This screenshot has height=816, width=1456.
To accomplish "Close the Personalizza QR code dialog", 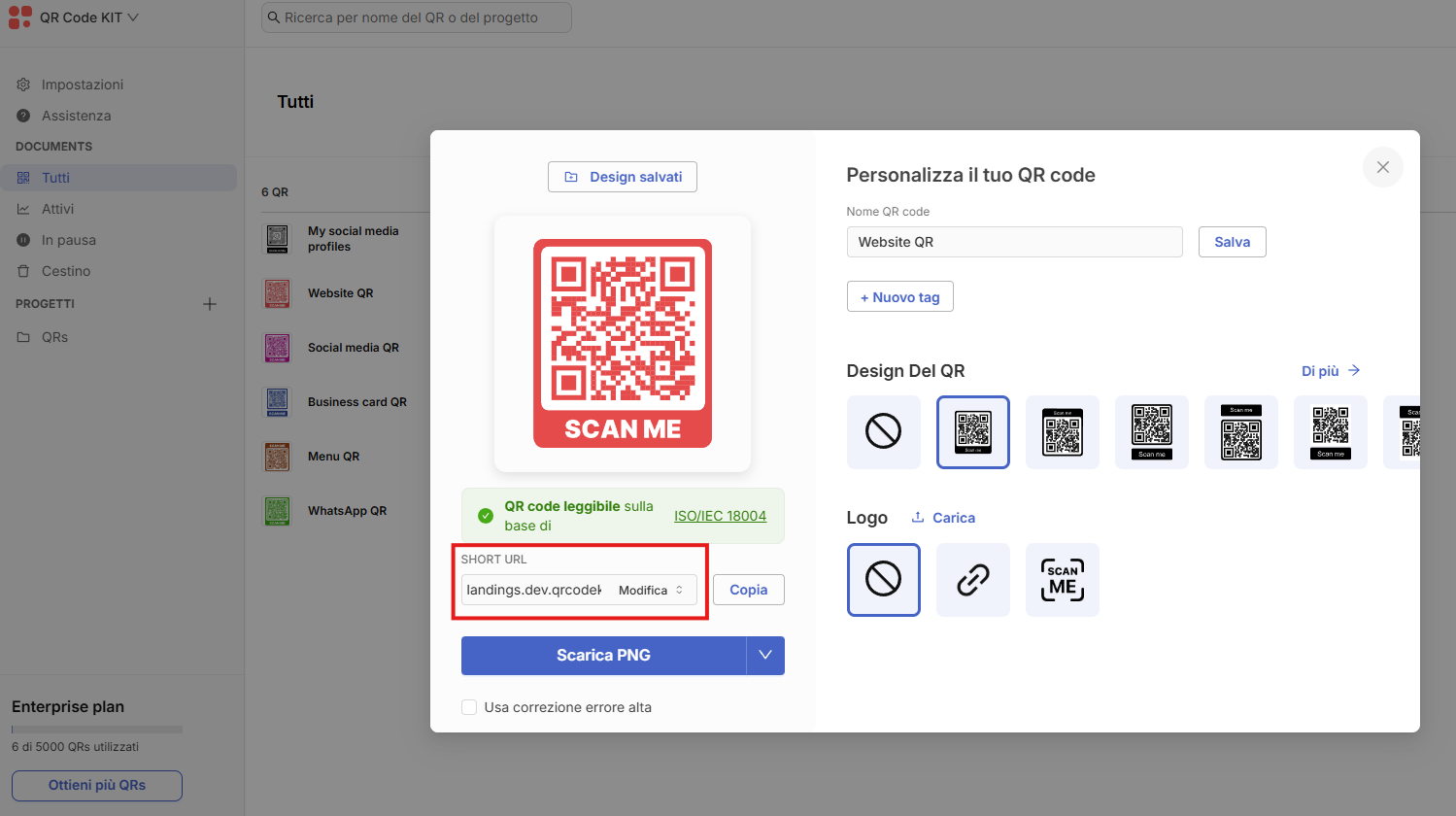I will (1383, 167).
